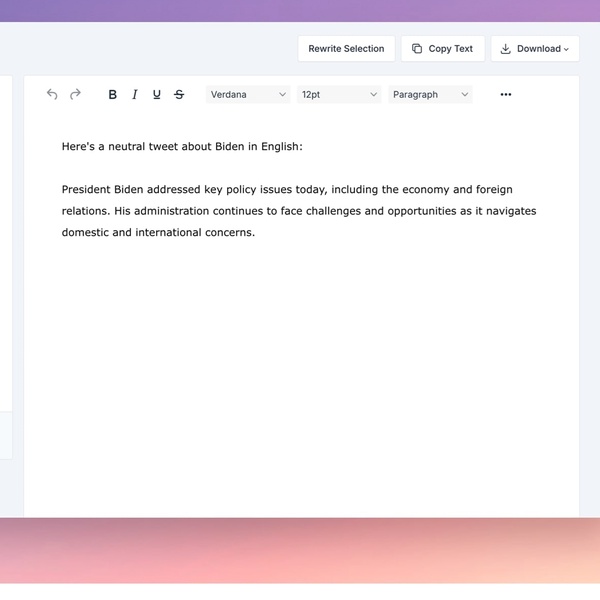The height and width of the screenshot is (600, 600).
Task: Toggle underline formatting
Action: [157, 94]
